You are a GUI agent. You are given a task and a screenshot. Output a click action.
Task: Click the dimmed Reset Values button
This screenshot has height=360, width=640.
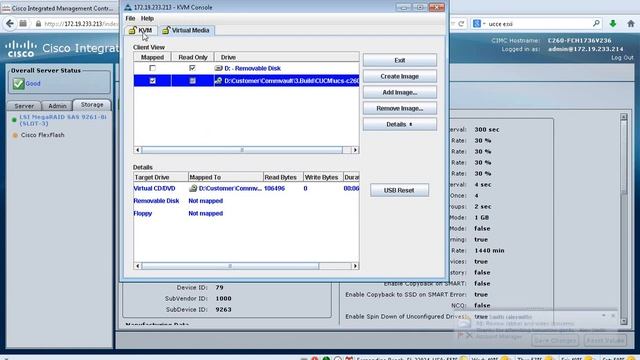tap(605, 340)
